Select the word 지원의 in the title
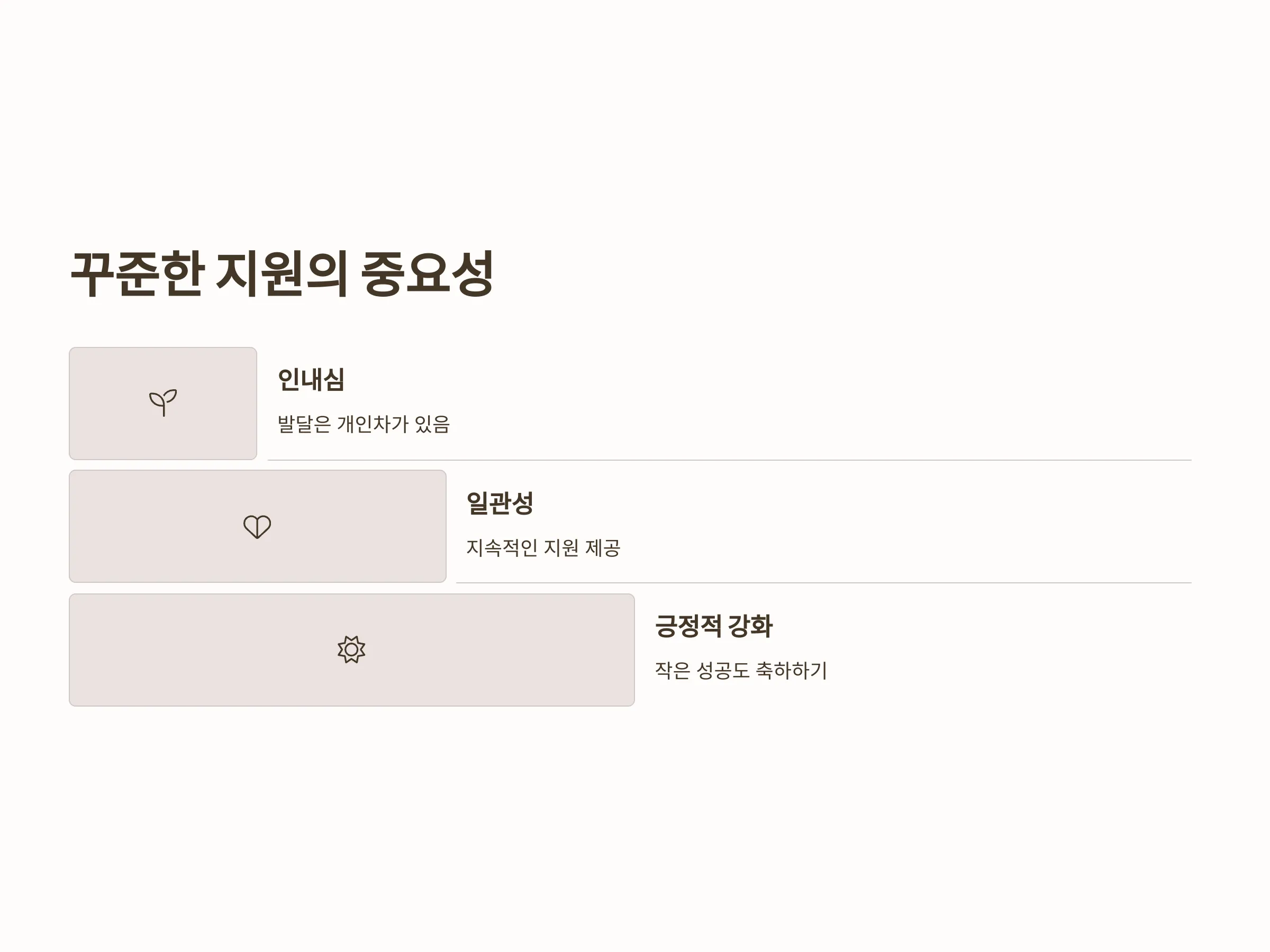 (x=282, y=274)
